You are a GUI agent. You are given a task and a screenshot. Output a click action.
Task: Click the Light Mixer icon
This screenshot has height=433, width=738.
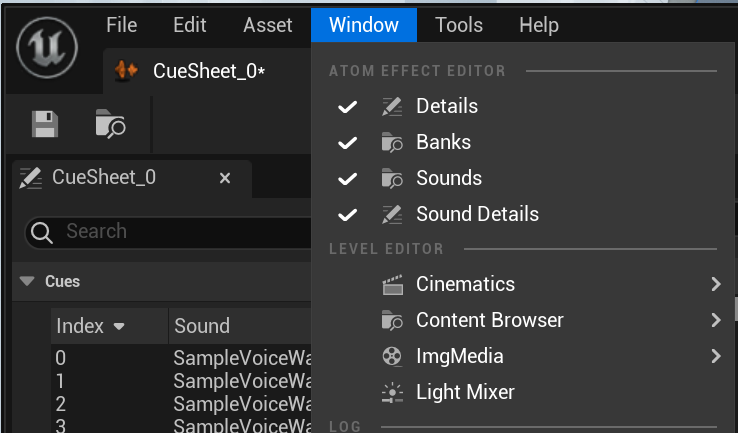(x=392, y=393)
